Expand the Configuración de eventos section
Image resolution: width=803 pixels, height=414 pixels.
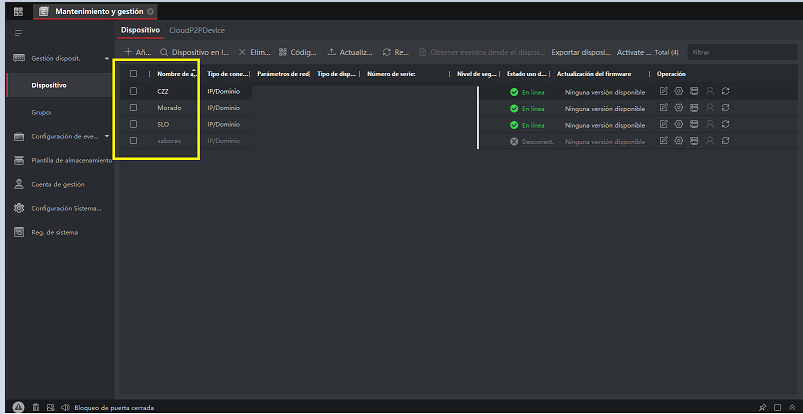(107, 136)
